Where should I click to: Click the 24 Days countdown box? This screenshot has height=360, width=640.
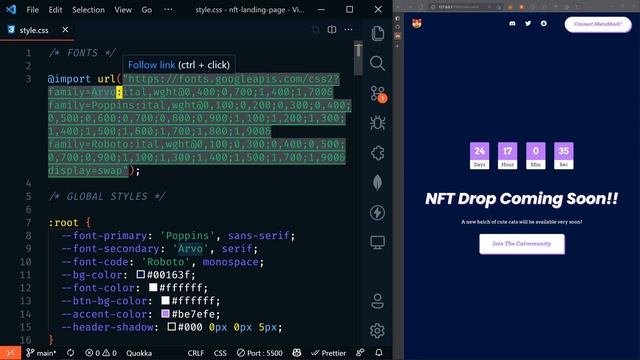[479, 156]
